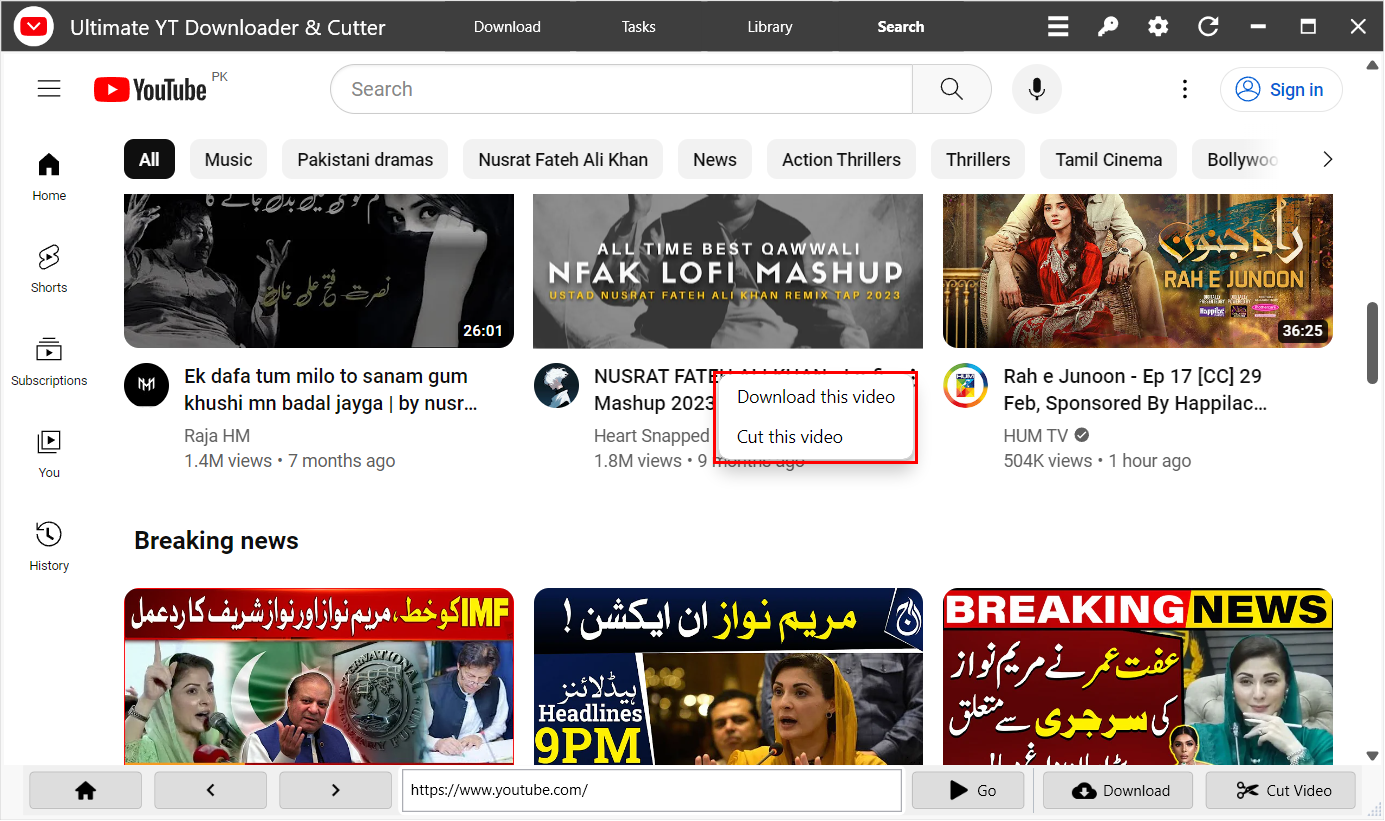This screenshot has width=1385, height=821.
Task: Click the scrollbar down arrow
Action: pyautogui.click(x=1373, y=756)
